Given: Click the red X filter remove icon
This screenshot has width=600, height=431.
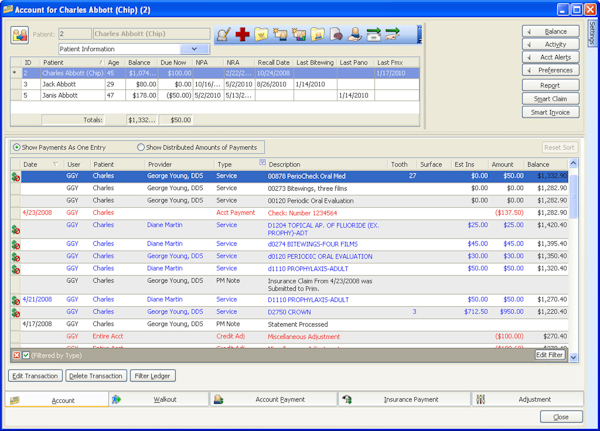Looking at the screenshot, I should [17, 355].
